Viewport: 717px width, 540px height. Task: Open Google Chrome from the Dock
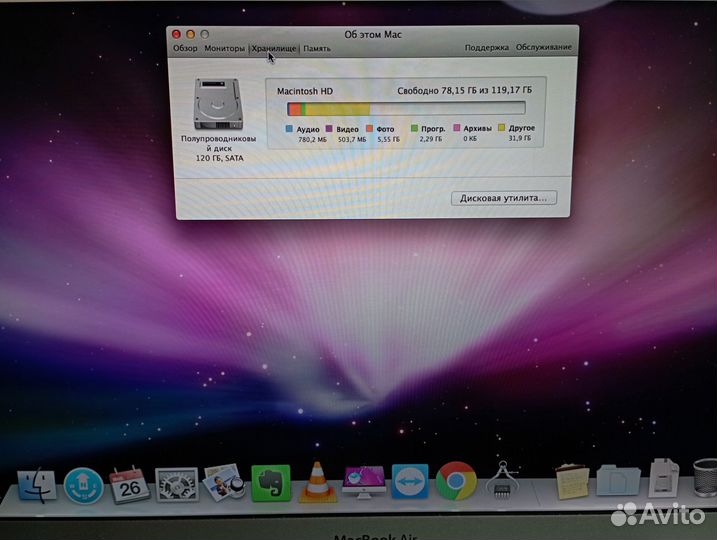pos(456,481)
